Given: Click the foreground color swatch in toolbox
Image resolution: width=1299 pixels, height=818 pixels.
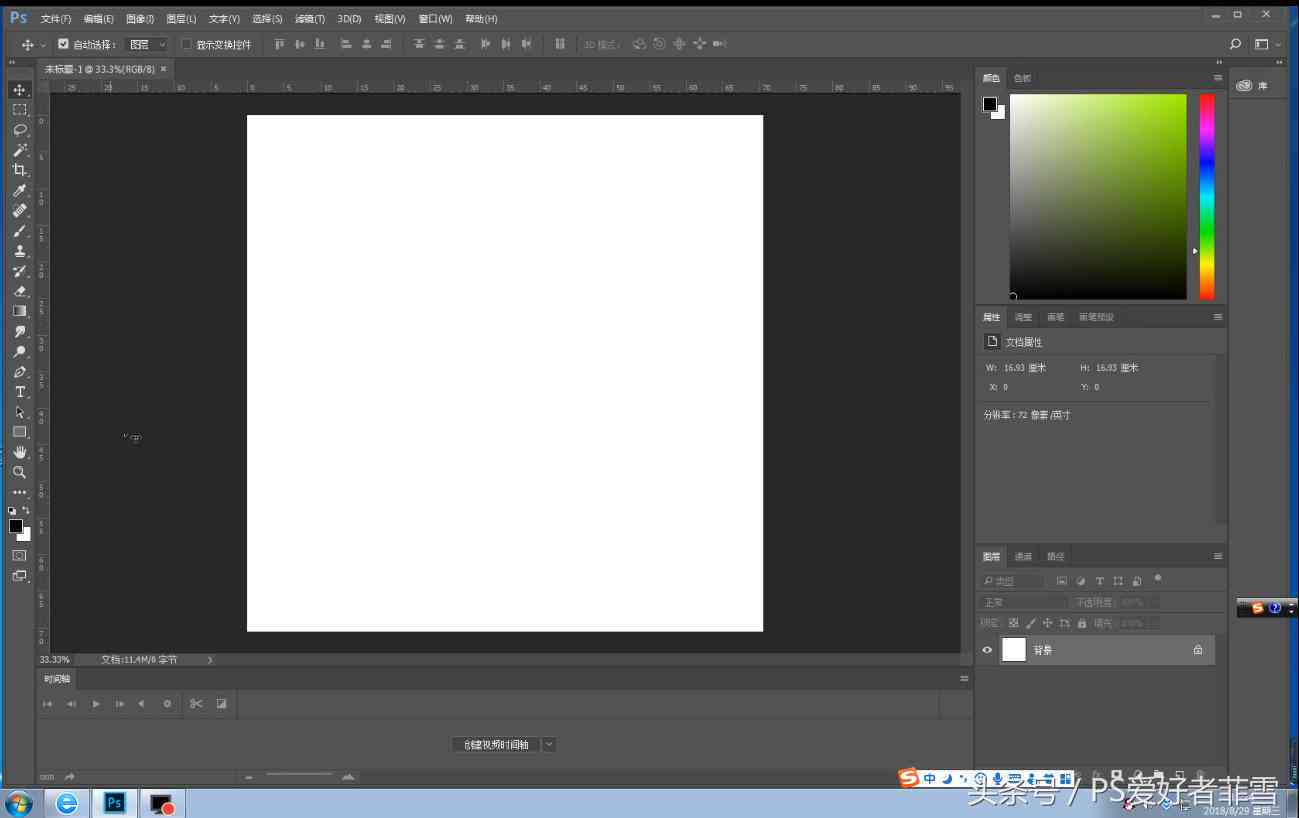Looking at the screenshot, I should pyautogui.click(x=15, y=526).
